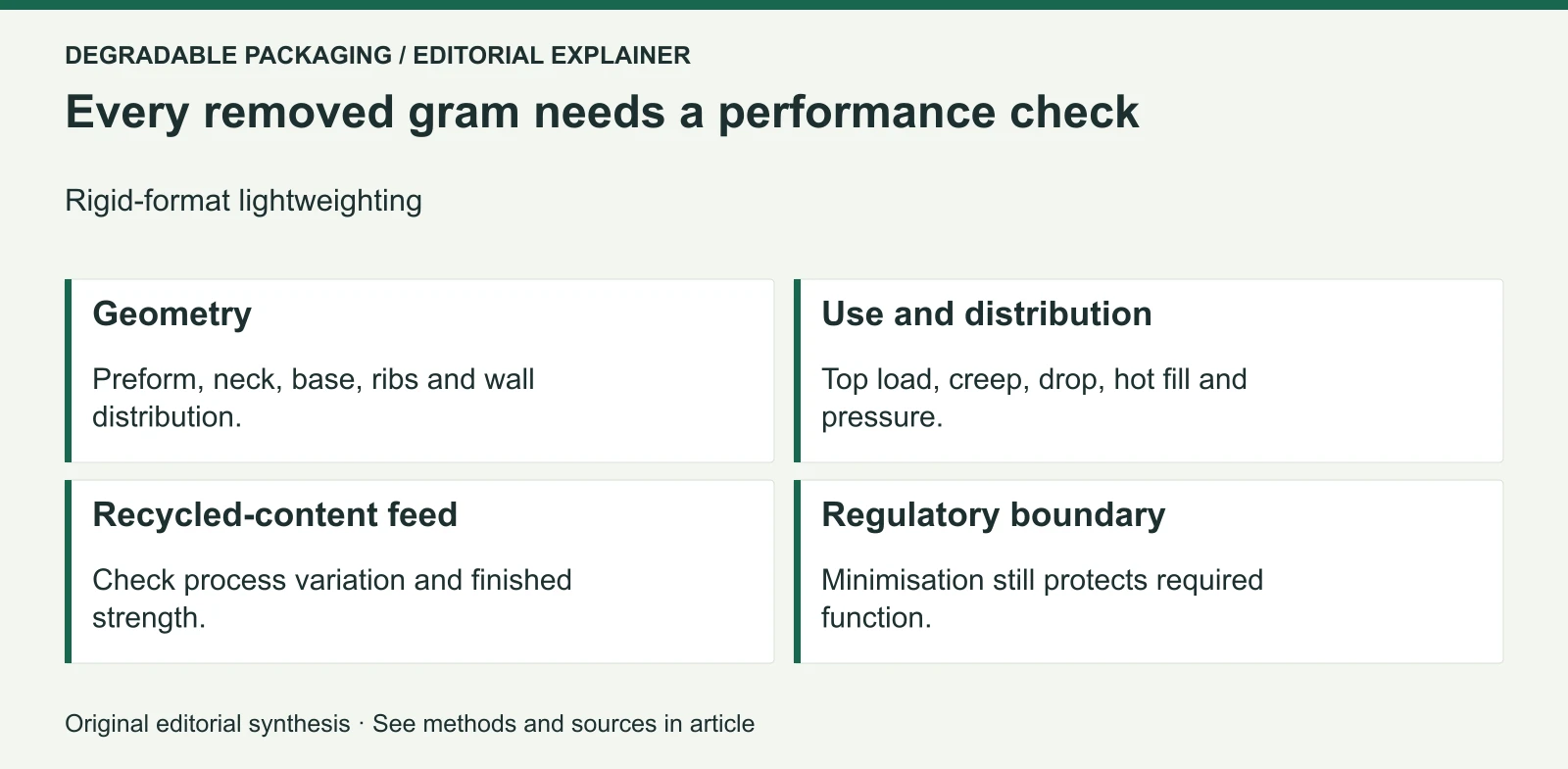
Task: Click 'Preform, neck, base, ribs' description text
Action: [x=314, y=398]
